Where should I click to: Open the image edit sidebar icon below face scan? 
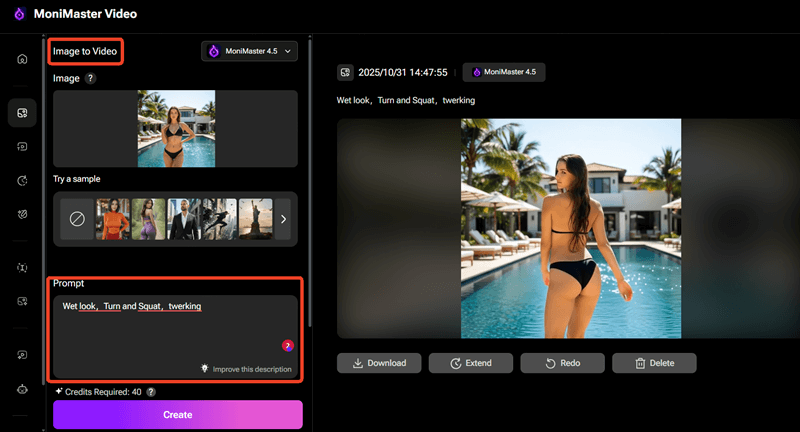click(x=22, y=301)
